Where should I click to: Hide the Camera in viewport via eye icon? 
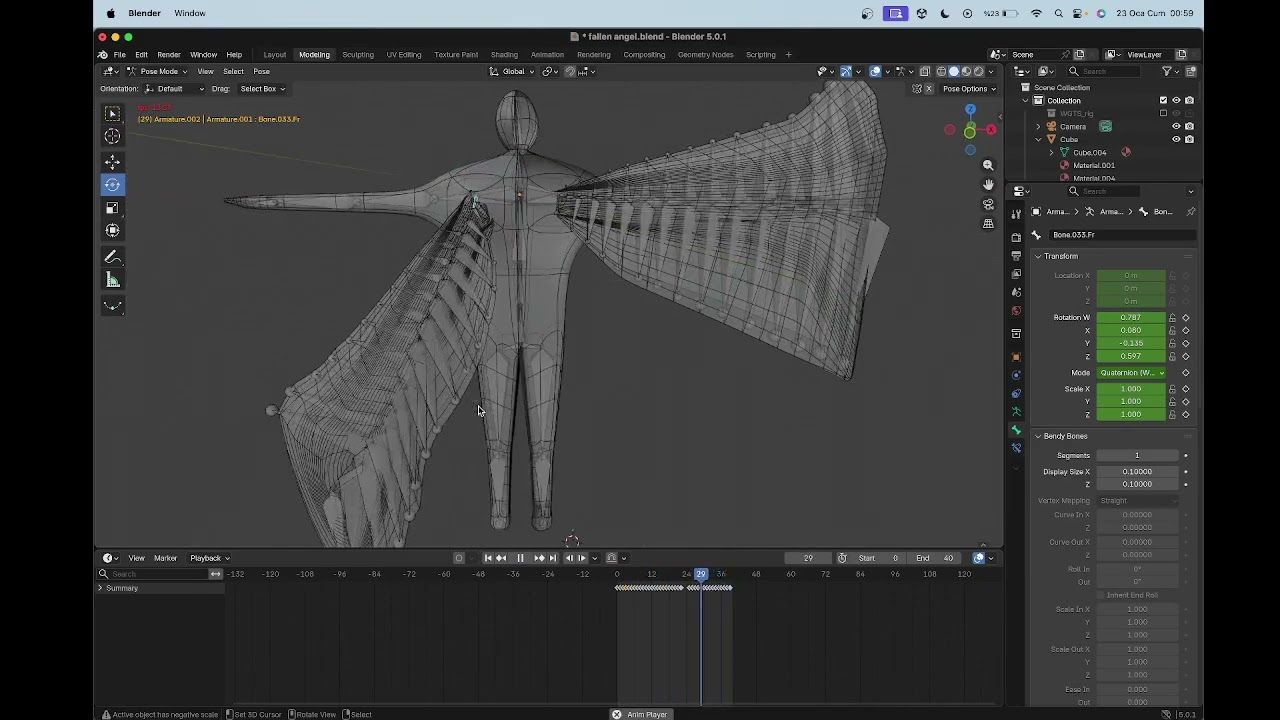click(1176, 127)
